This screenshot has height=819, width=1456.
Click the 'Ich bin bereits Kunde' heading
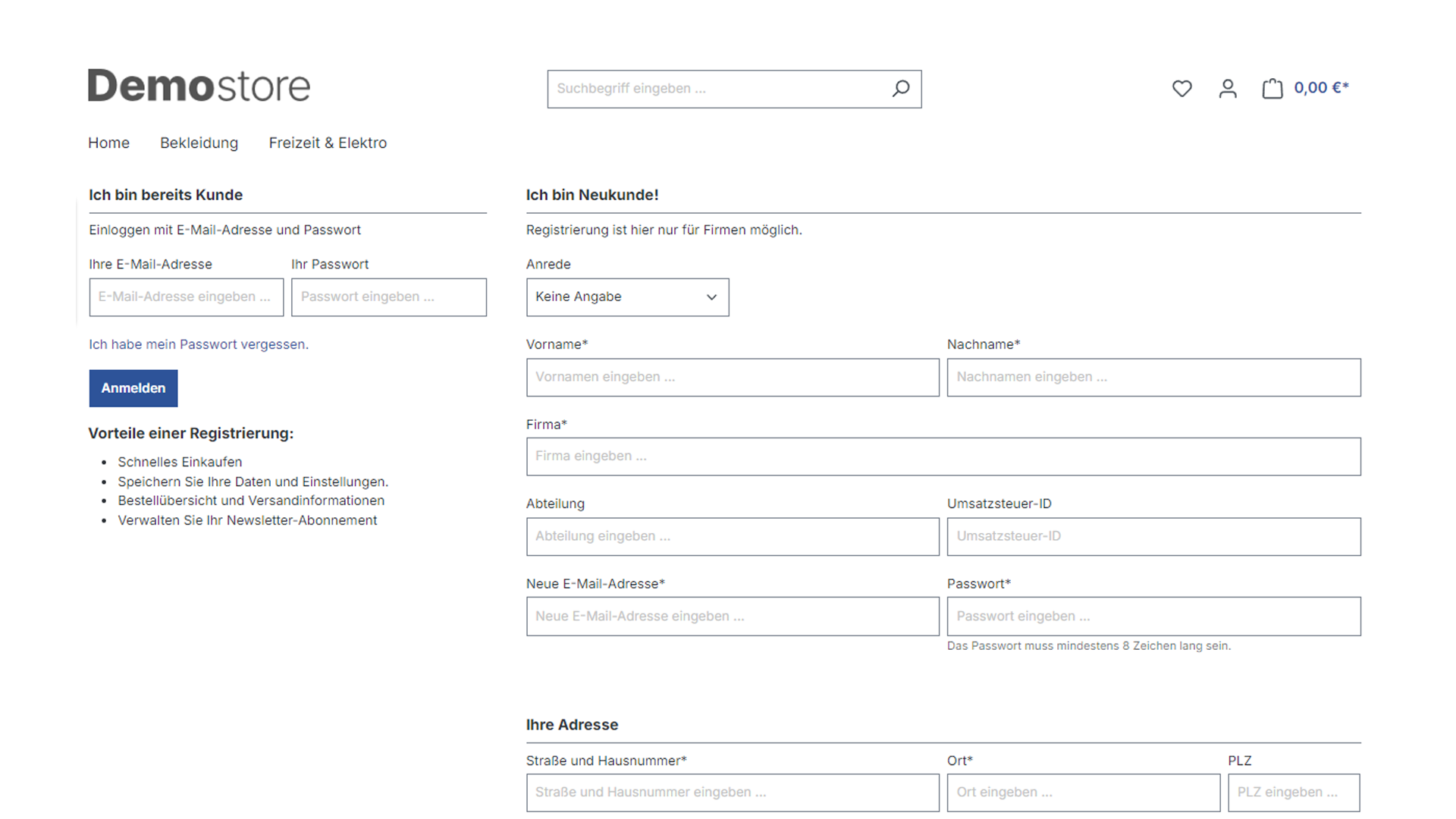(x=165, y=195)
